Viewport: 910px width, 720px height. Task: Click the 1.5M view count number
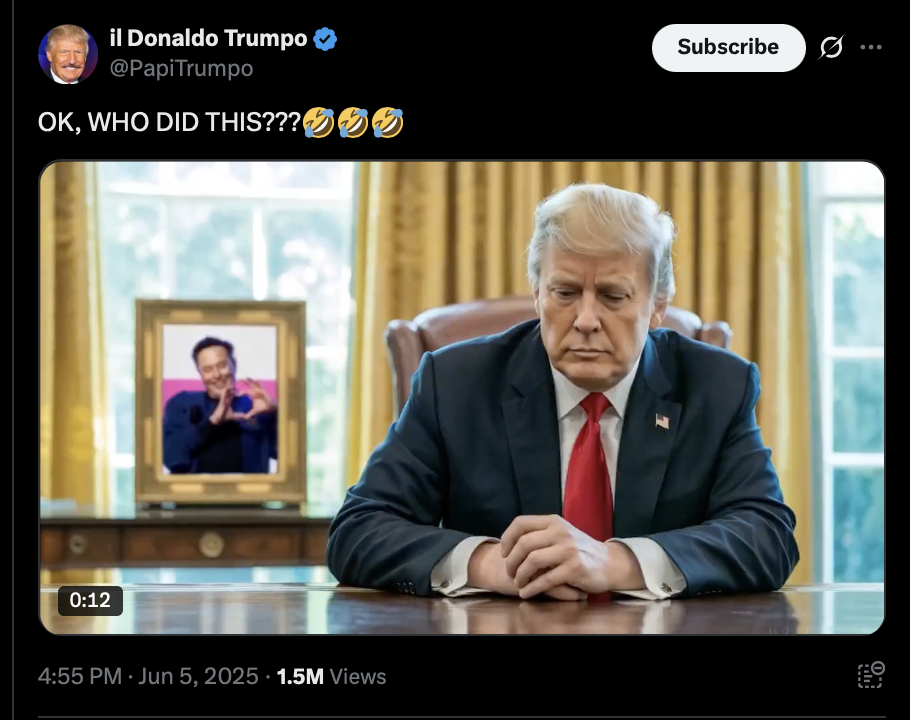point(300,676)
